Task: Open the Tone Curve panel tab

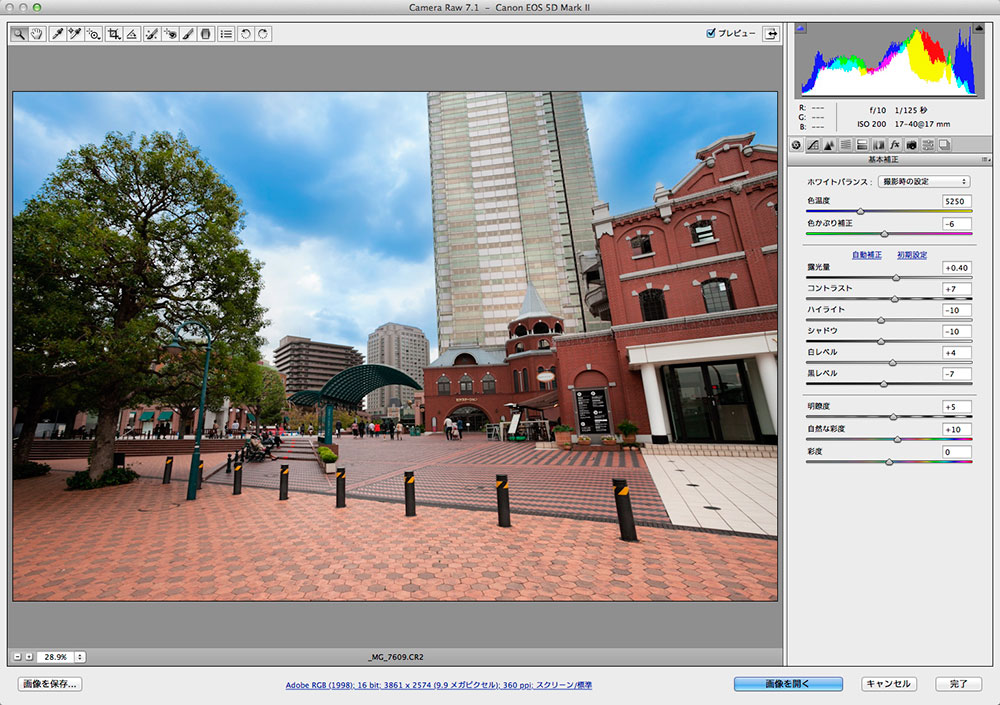Action: (812, 145)
